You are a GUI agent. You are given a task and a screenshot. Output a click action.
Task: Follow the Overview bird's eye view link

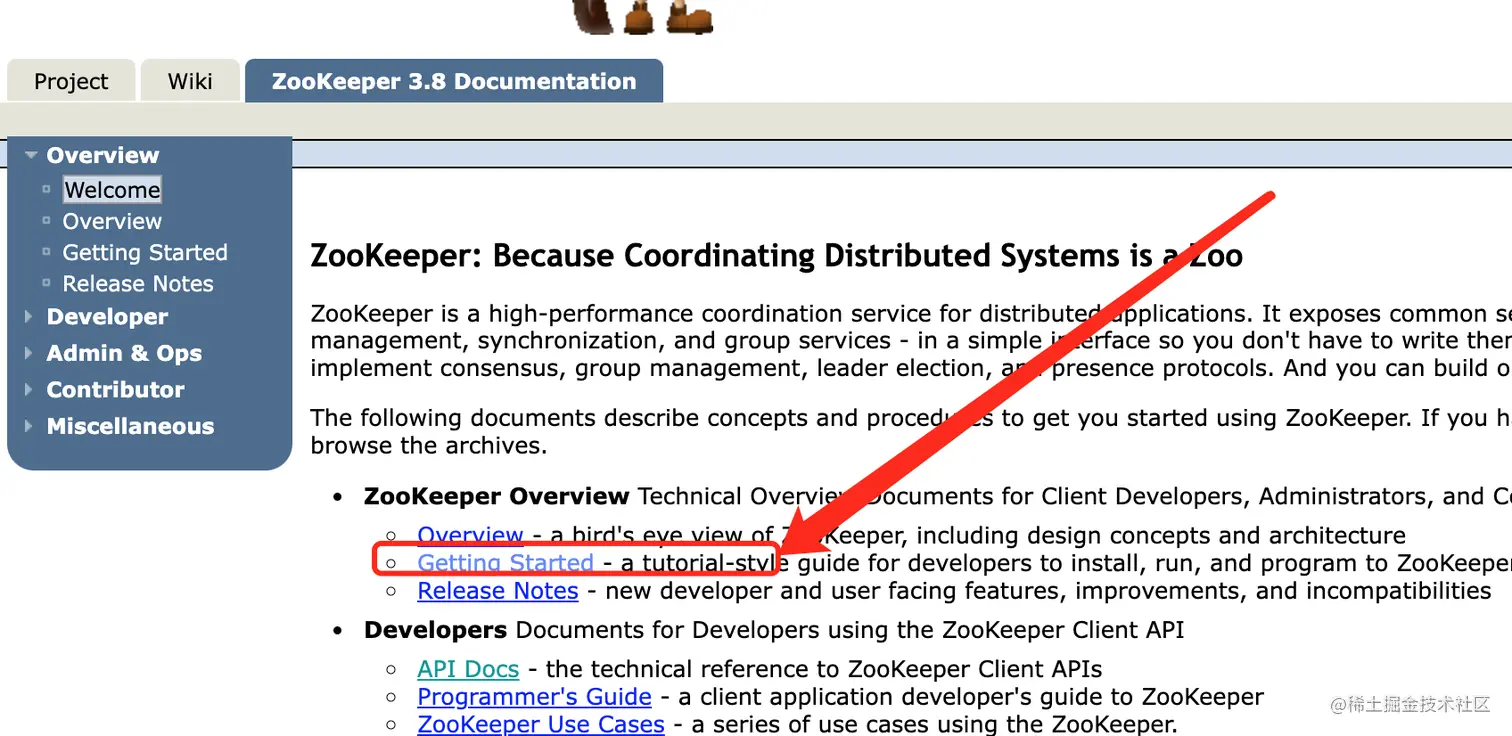pyautogui.click(x=470, y=535)
